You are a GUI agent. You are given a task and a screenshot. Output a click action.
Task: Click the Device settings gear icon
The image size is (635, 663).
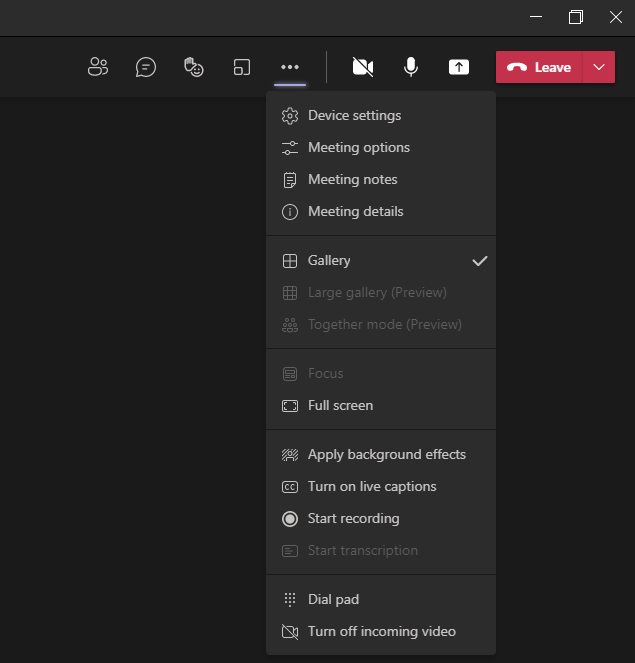coord(290,116)
